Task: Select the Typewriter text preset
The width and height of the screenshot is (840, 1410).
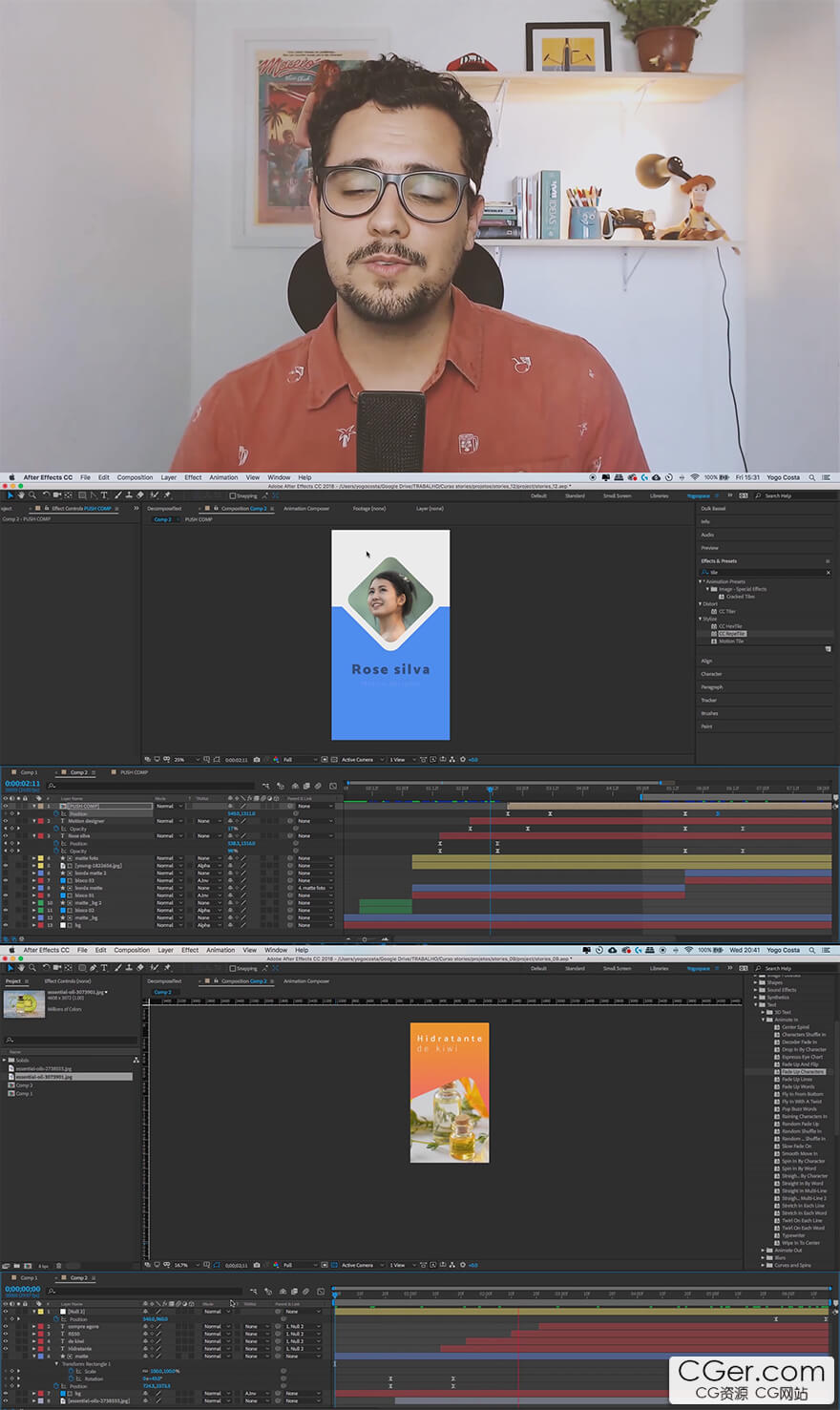Action: pos(793,1235)
